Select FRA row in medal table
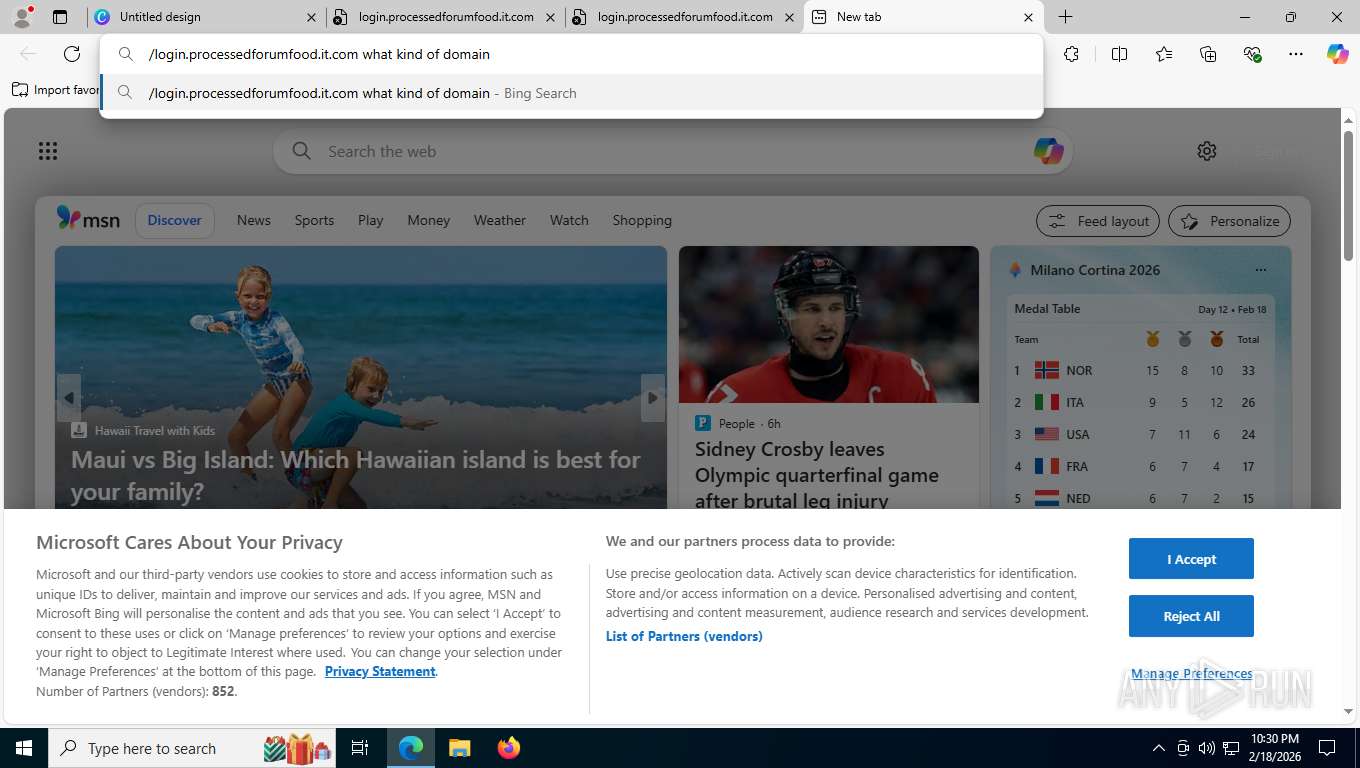 pyautogui.click(x=1140, y=466)
